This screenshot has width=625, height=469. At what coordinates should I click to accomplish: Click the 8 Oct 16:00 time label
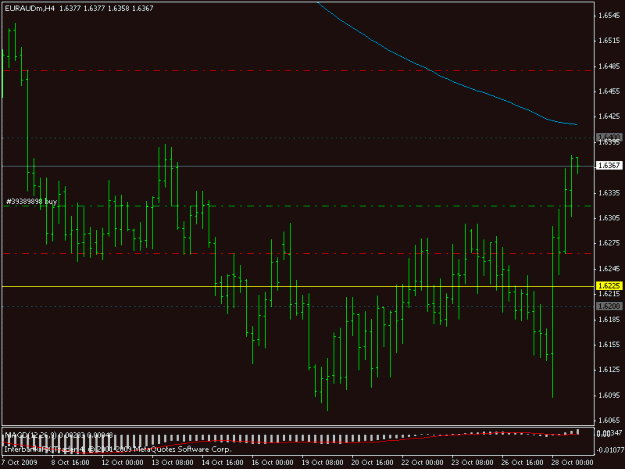click(70, 462)
